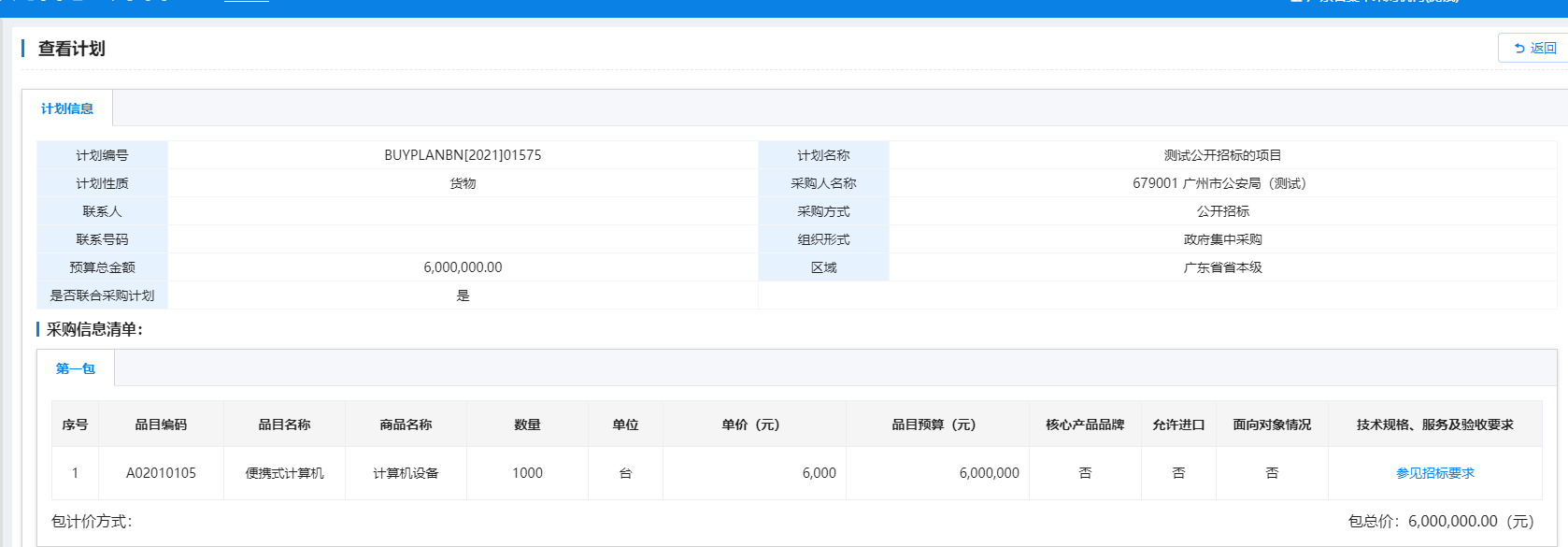
Task: Click the 政府集中采购 organization form value
Action: (x=1222, y=239)
